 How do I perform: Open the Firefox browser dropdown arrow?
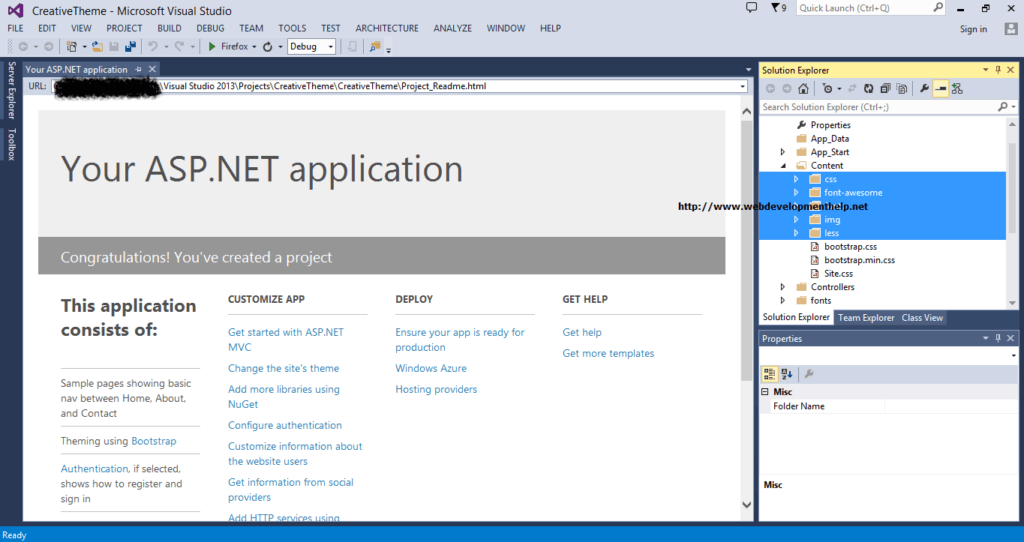point(255,47)
